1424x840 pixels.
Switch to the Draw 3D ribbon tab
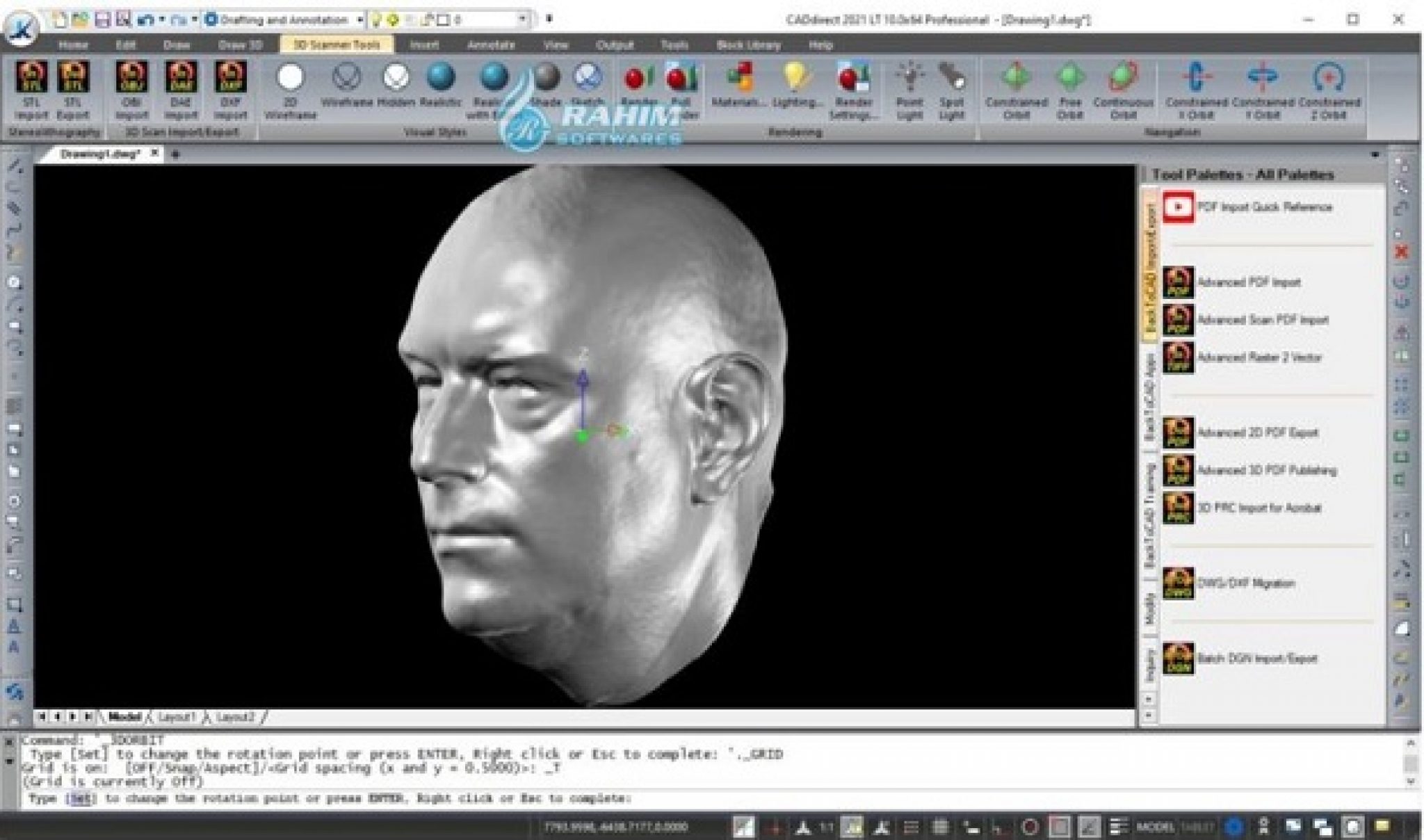coord(241,45)
